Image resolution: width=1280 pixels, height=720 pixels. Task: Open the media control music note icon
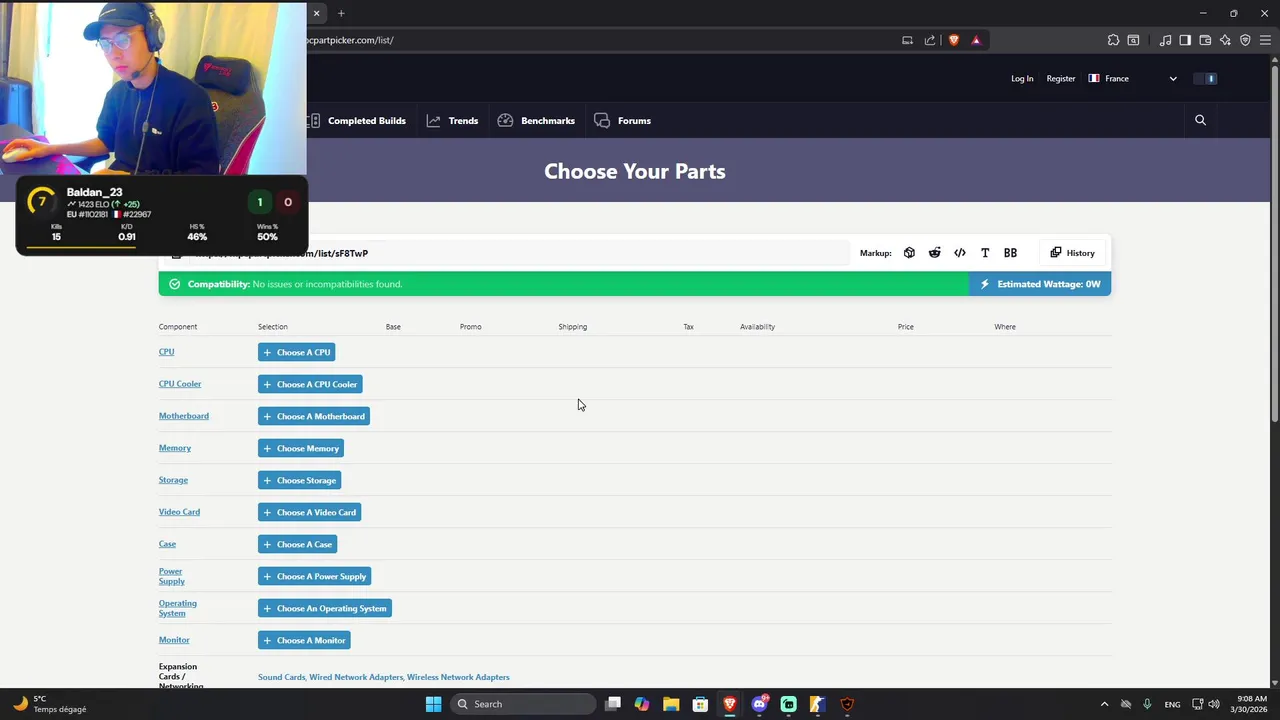click(1165, 40)
